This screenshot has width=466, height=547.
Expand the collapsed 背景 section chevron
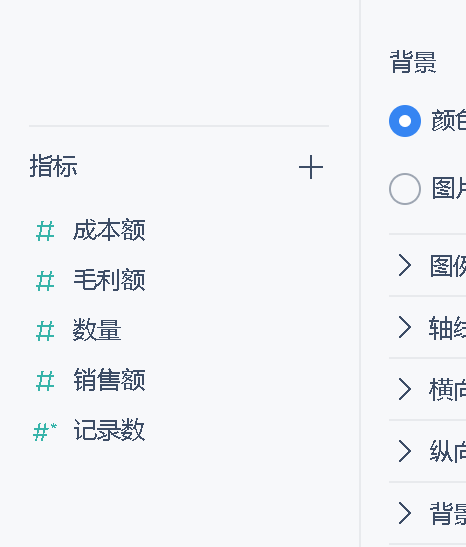405,513
